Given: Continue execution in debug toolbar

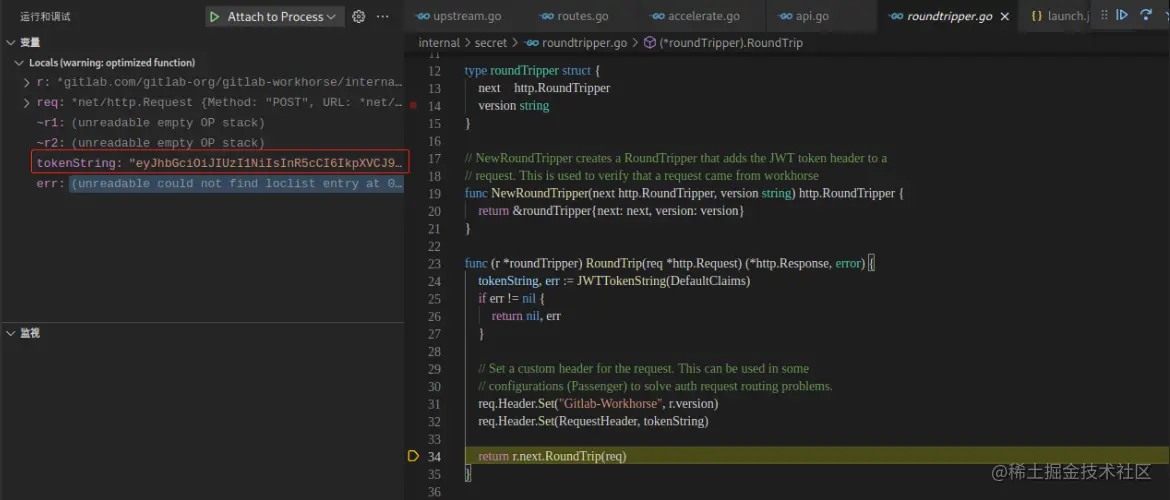Looking at the screenshot, I should (x=1122, y=15).
